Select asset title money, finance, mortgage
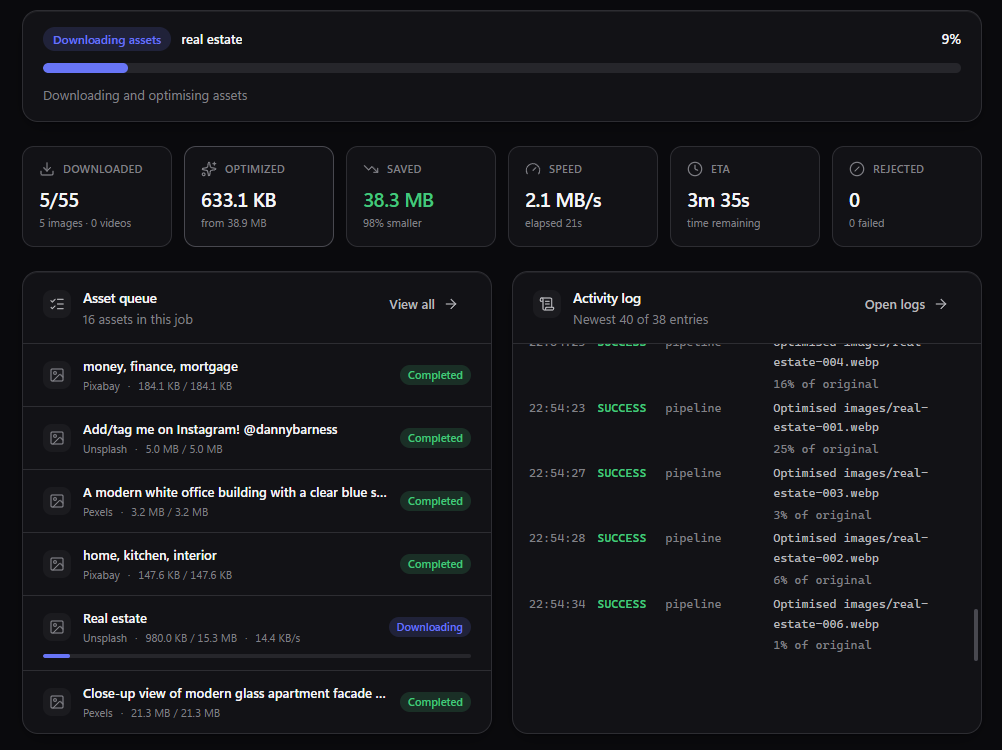The image size is (1002, 750). 160,367
